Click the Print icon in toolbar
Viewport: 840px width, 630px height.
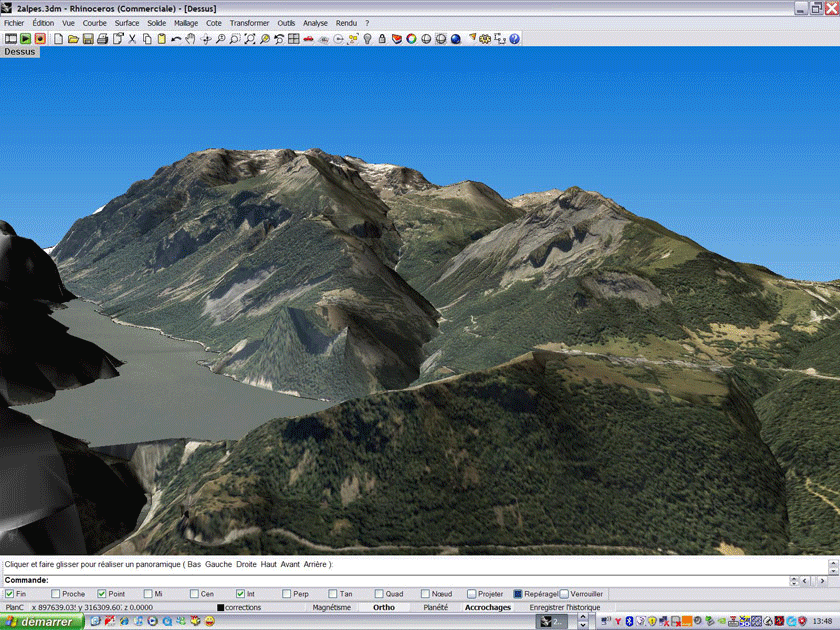click(103, 39)
